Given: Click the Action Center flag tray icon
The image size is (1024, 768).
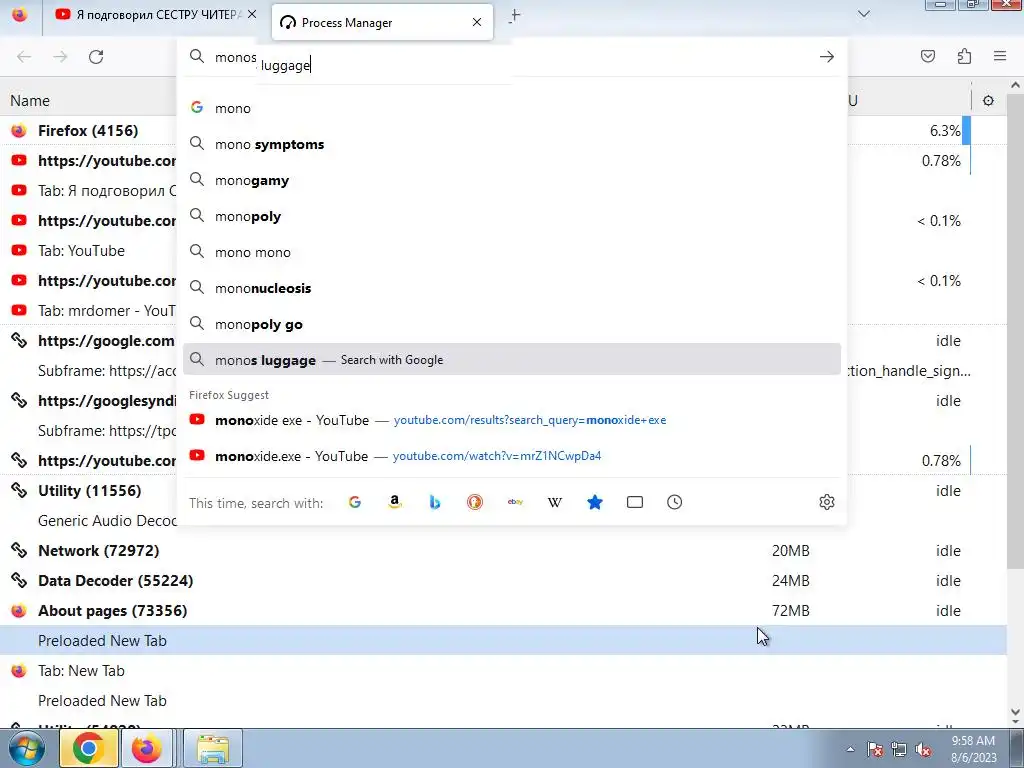Looking at the screenshot, I should [x=875, y=750].
